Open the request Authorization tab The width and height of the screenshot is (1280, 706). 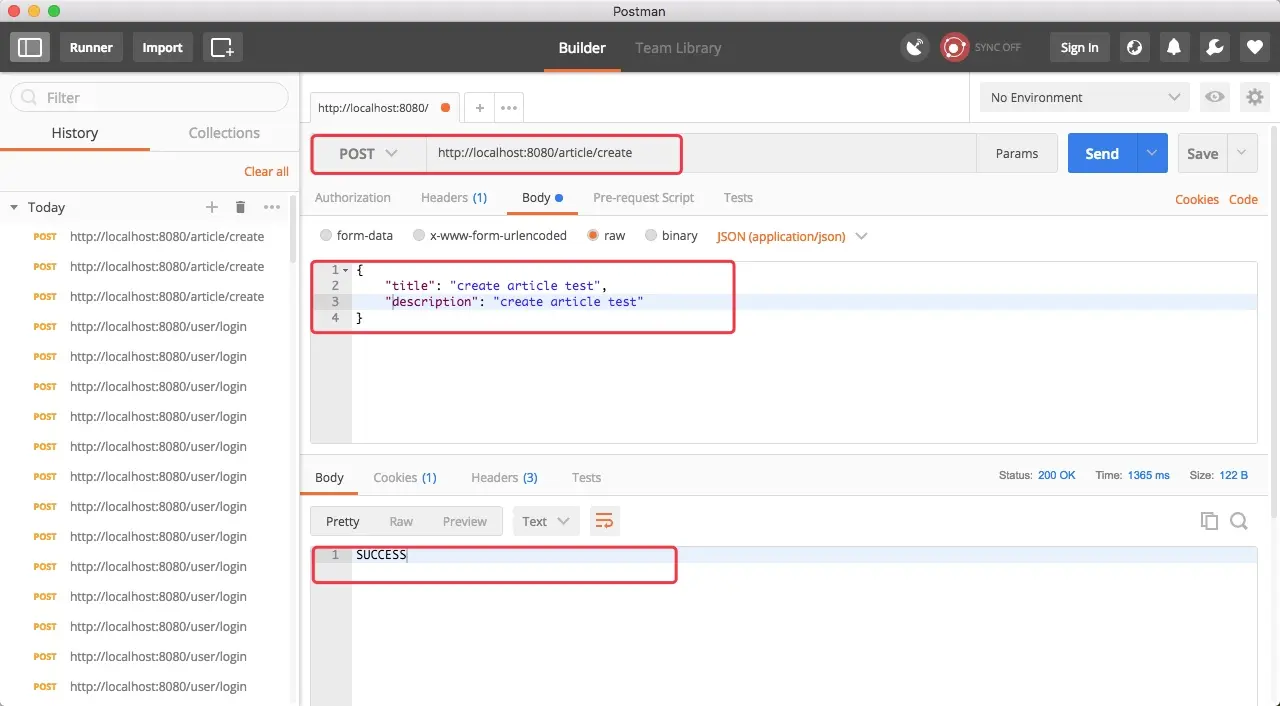tap(353, 197)
